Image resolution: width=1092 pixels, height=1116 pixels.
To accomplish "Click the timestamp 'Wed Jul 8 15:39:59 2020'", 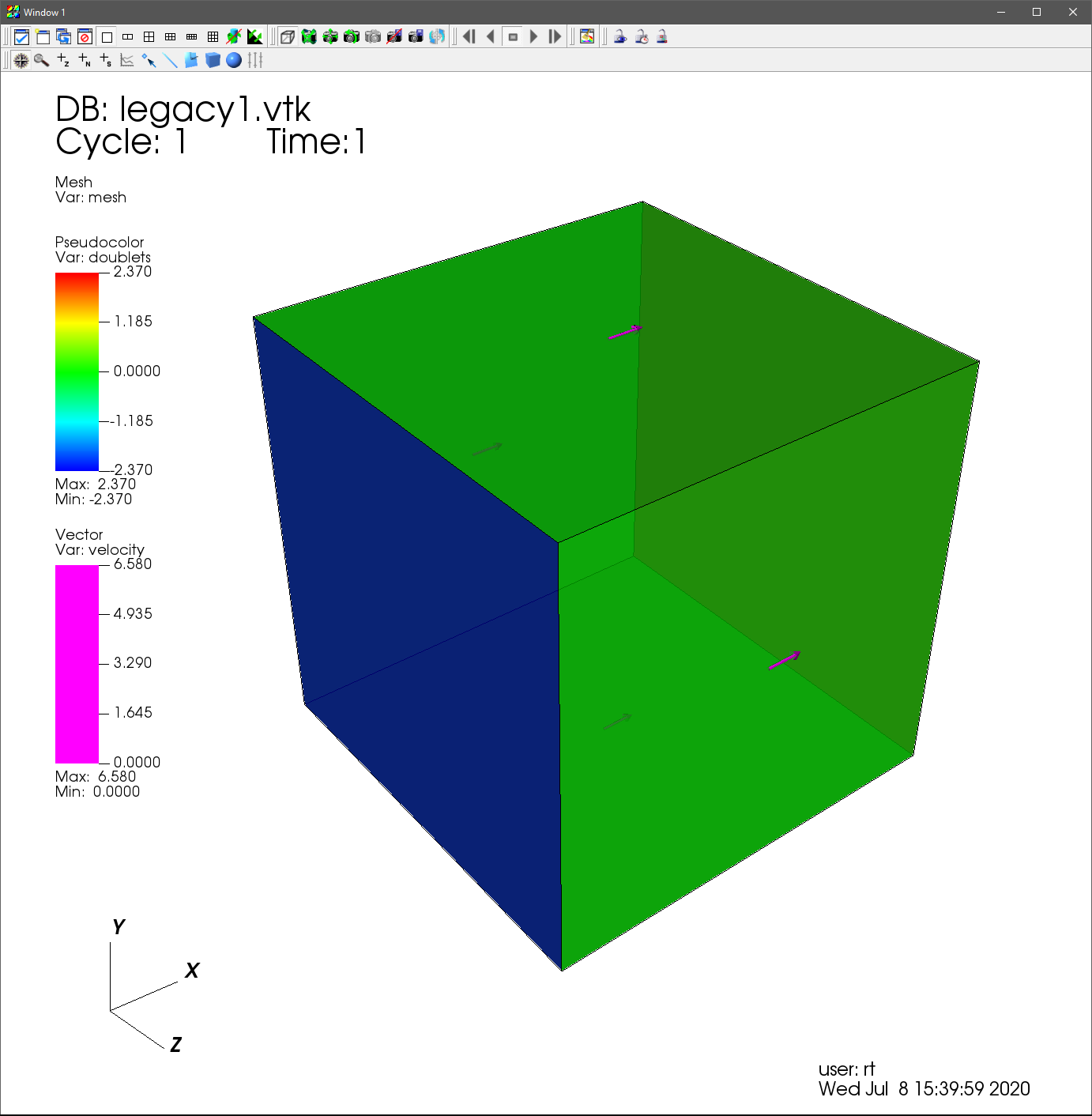I will [924, 1089].
